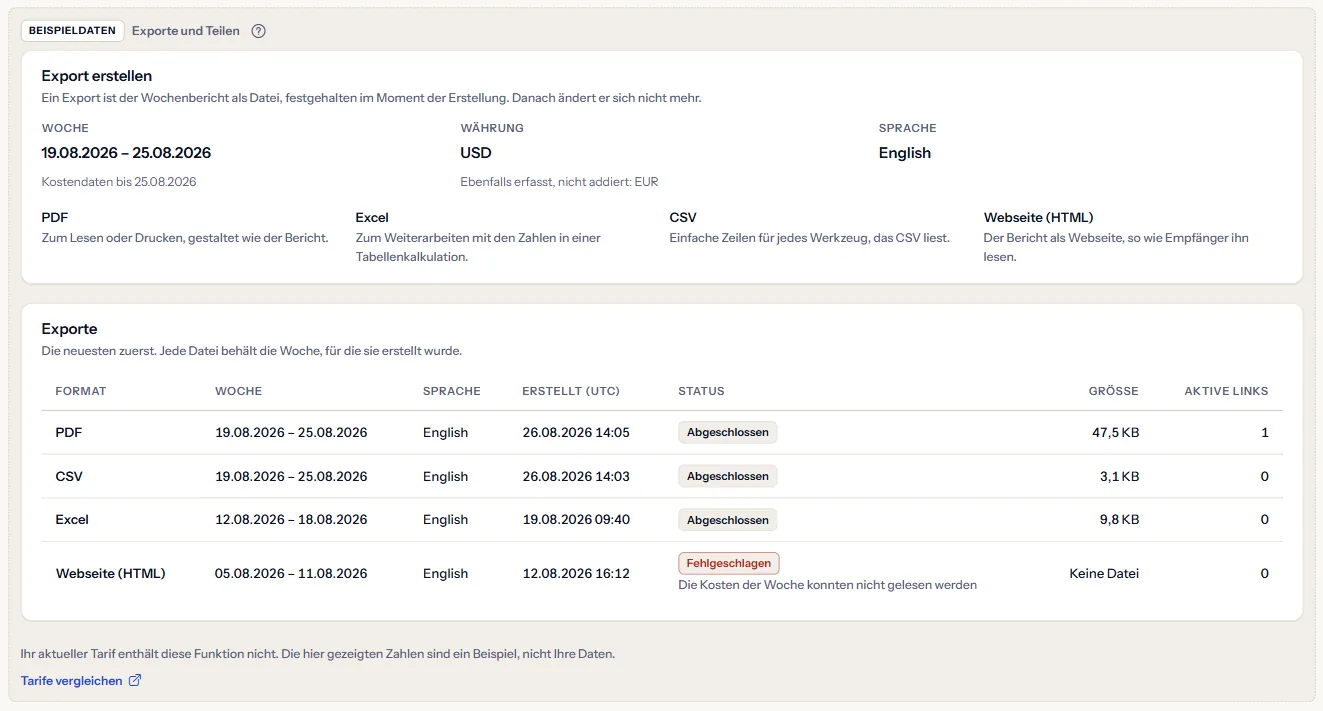The height and width of the screenshot is (711, 1323).
Task: Click the week 12.08.2026 – 18.08.2026 cell
Action: pyautogui.click(x=291, y=520)
